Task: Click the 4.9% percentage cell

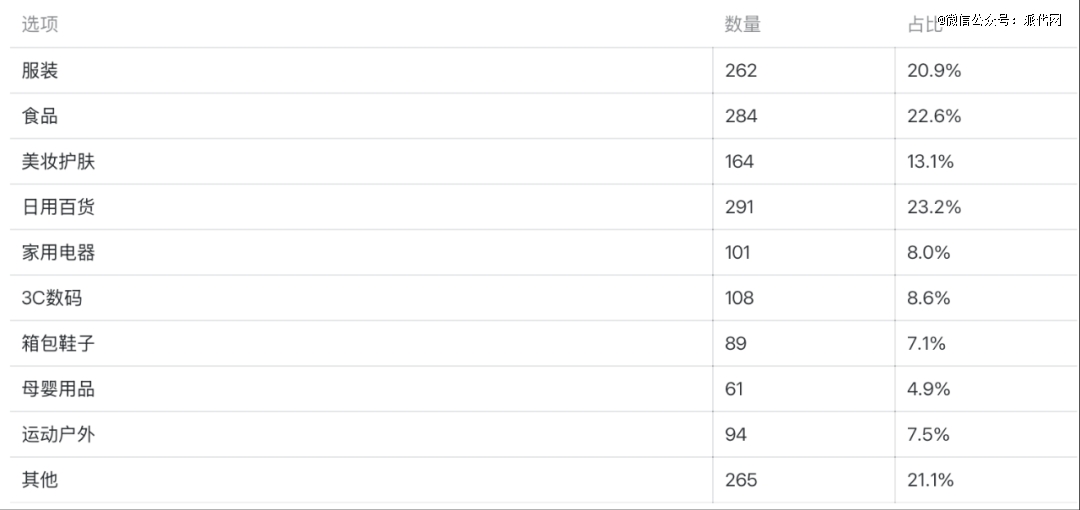Action: click(x=928, y=389)
